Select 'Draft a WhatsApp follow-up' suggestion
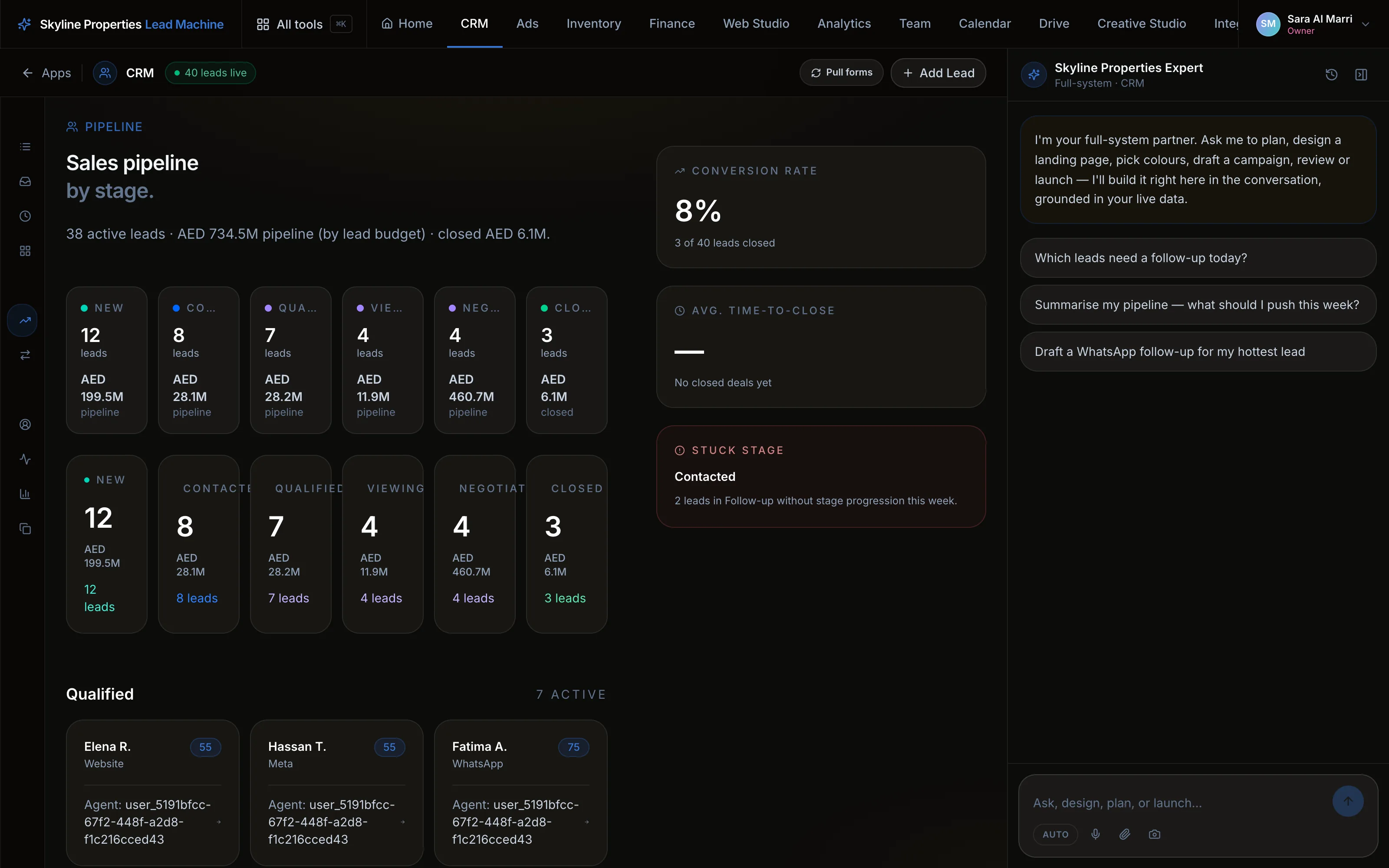 (x=1198, y=352)
